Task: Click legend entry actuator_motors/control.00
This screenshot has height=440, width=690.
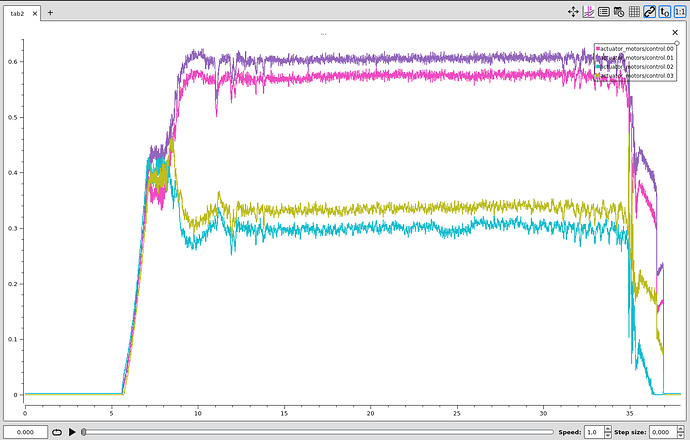Action: click(637, 49)
